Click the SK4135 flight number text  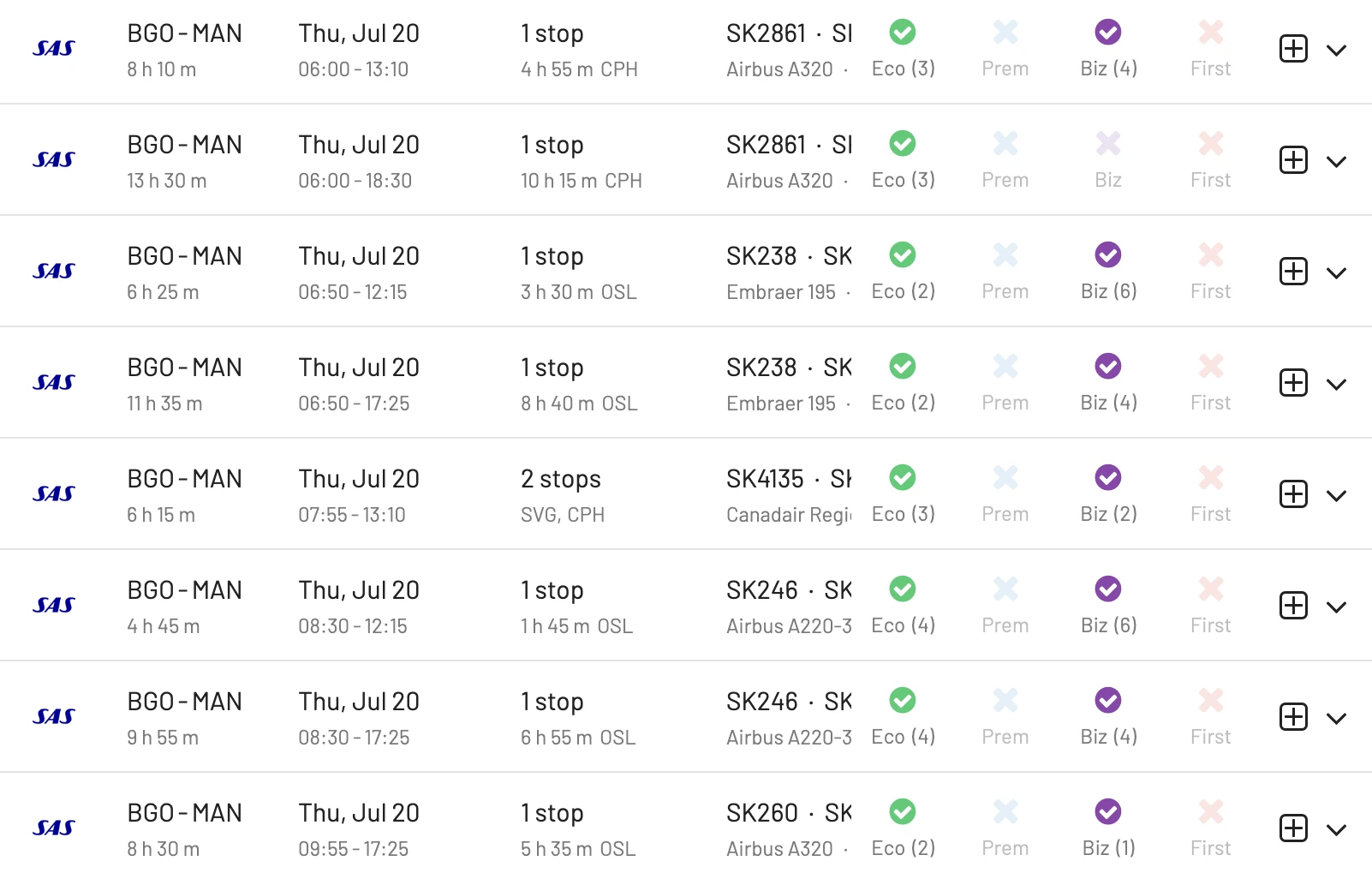click(765, 479)
